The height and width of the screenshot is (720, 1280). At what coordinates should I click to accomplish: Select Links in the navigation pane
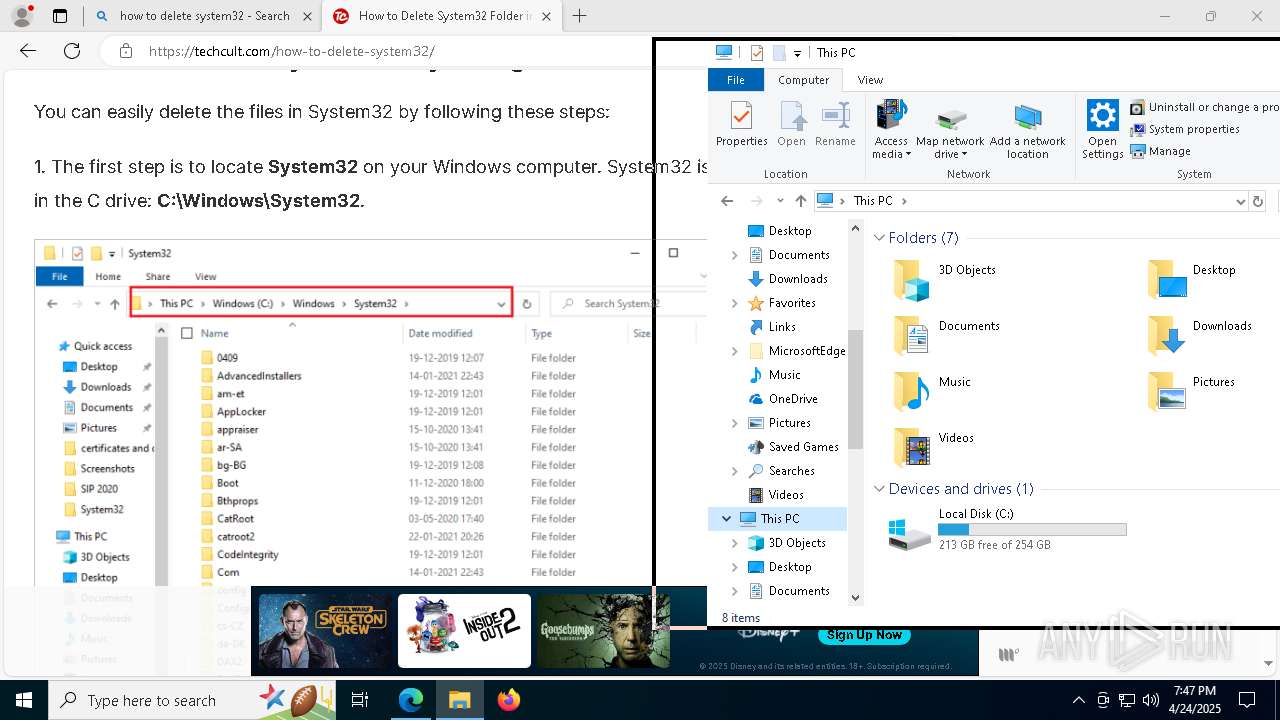[782, 327]
